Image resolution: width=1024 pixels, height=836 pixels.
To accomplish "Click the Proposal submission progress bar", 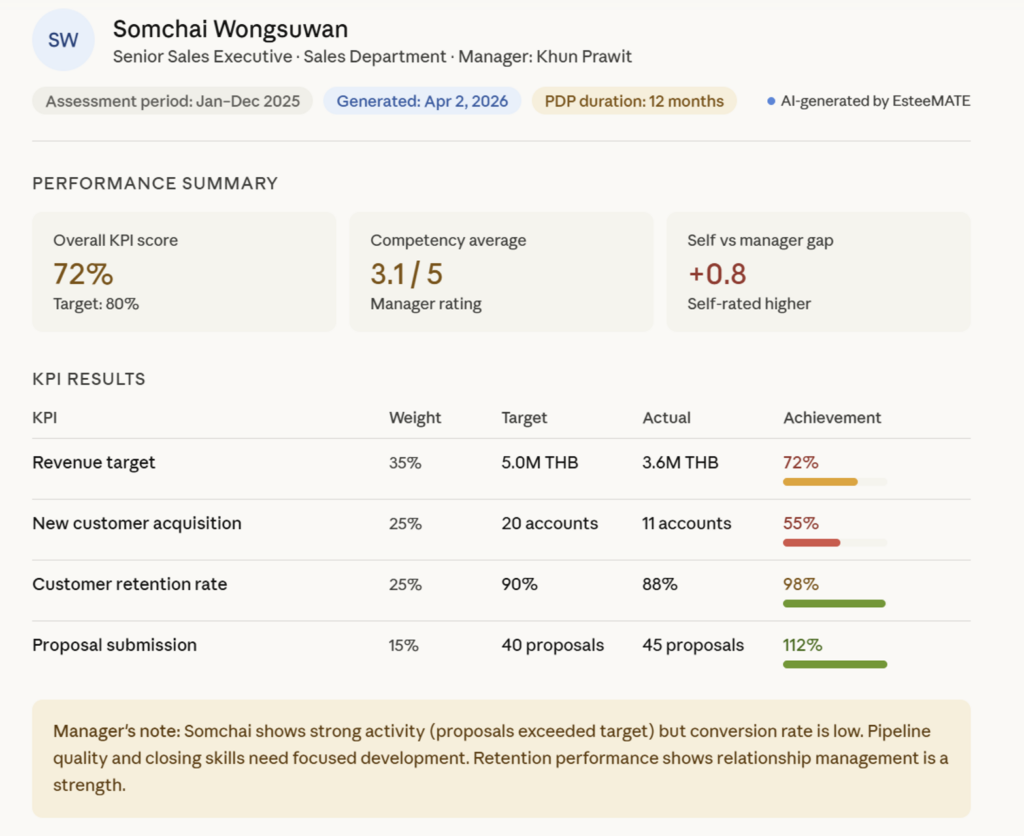I will coord(834,664).
